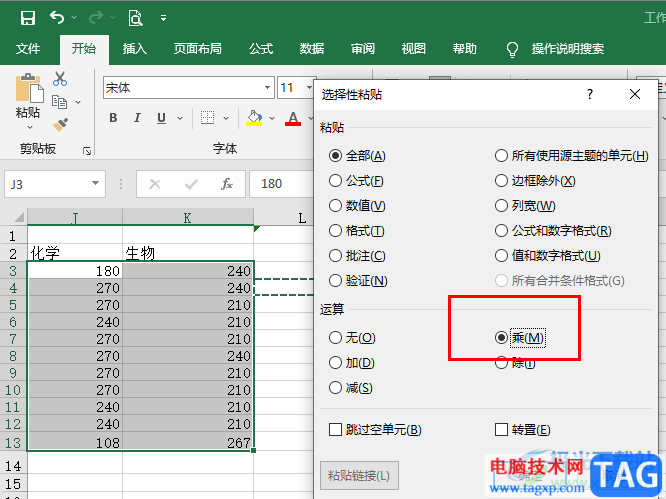666x499 pixels.
Task: Click the formula bar showing 180
Action: click(281, 184)
